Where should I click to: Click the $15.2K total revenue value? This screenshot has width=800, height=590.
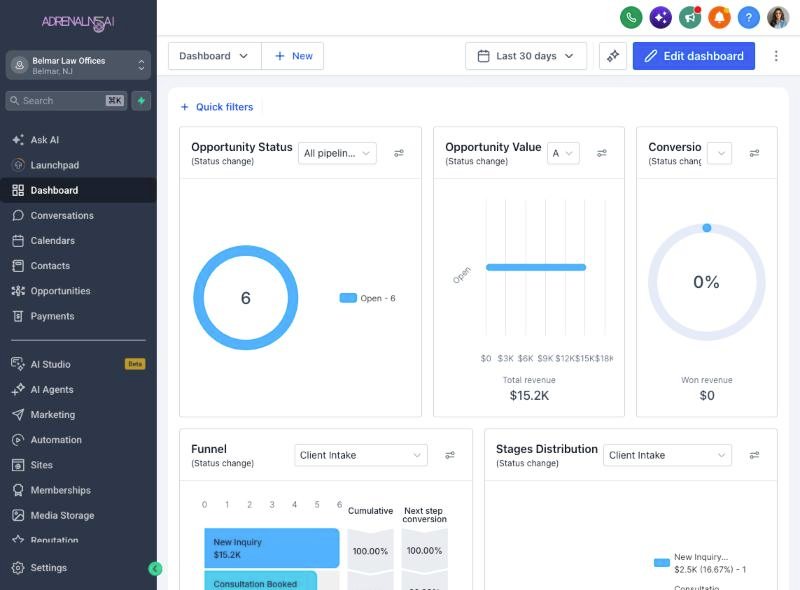click(529, 396)
